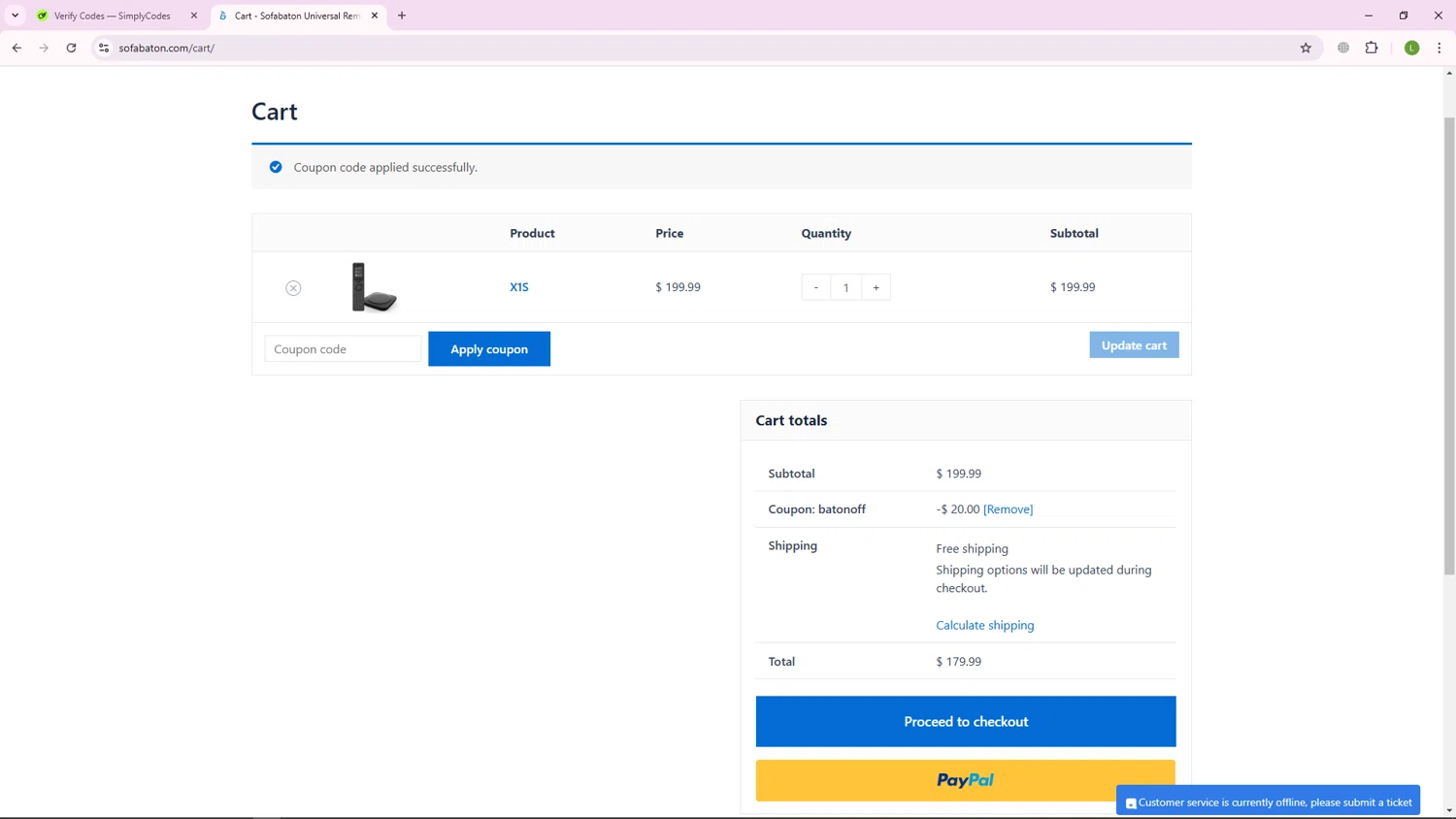Screen dimensions: 1456x819
Task: Click Proceed to checkout
Action: pyautogui.click(x=966, y=722)
